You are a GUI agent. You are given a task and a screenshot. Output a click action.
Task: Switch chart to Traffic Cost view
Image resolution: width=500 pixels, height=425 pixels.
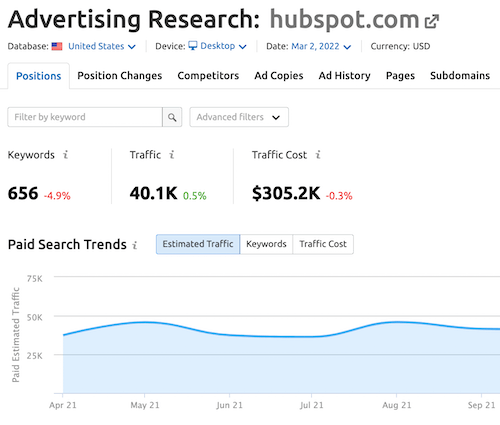[x=323, y=244]
